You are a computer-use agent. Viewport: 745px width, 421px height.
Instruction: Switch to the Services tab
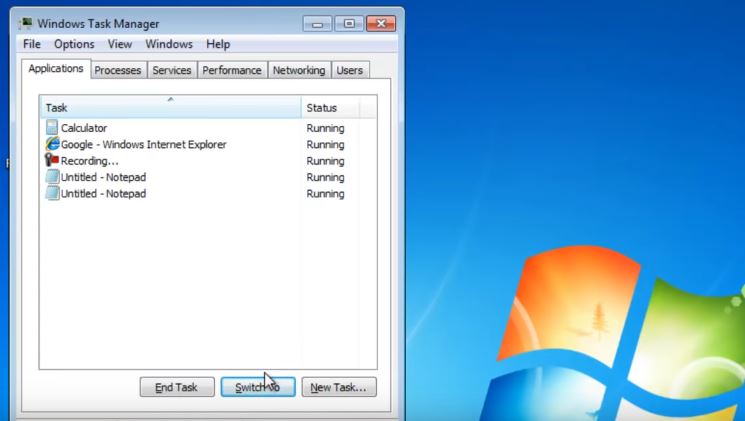(x=172, y=70)
